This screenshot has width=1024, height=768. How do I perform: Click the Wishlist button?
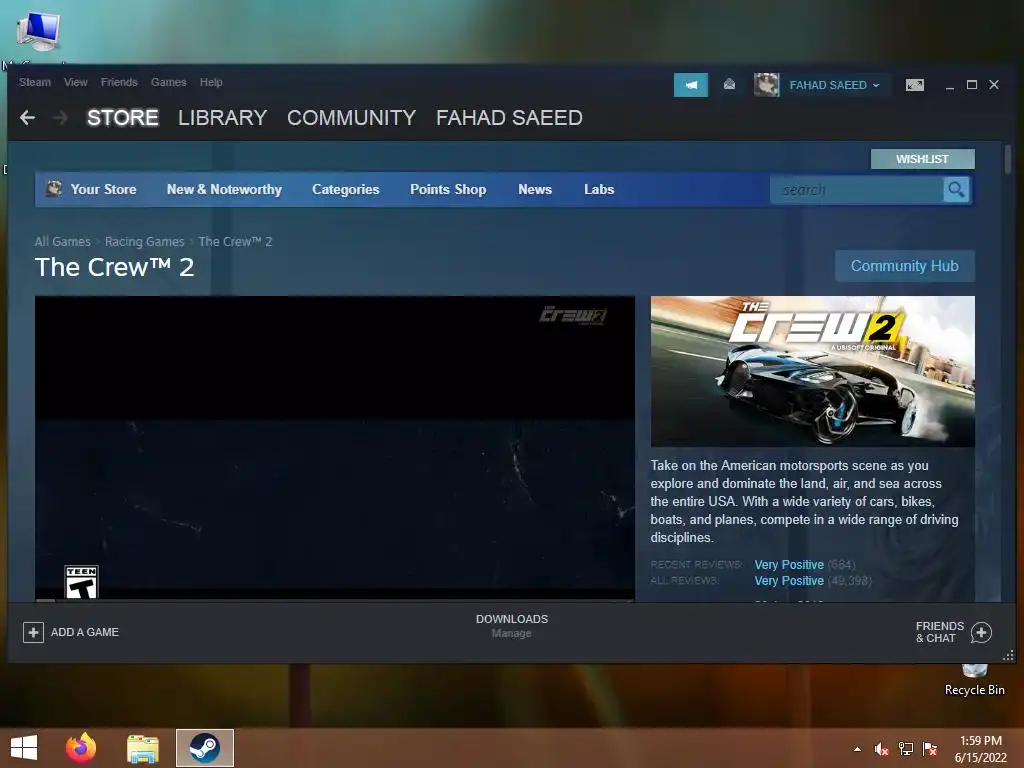point(922,159)
